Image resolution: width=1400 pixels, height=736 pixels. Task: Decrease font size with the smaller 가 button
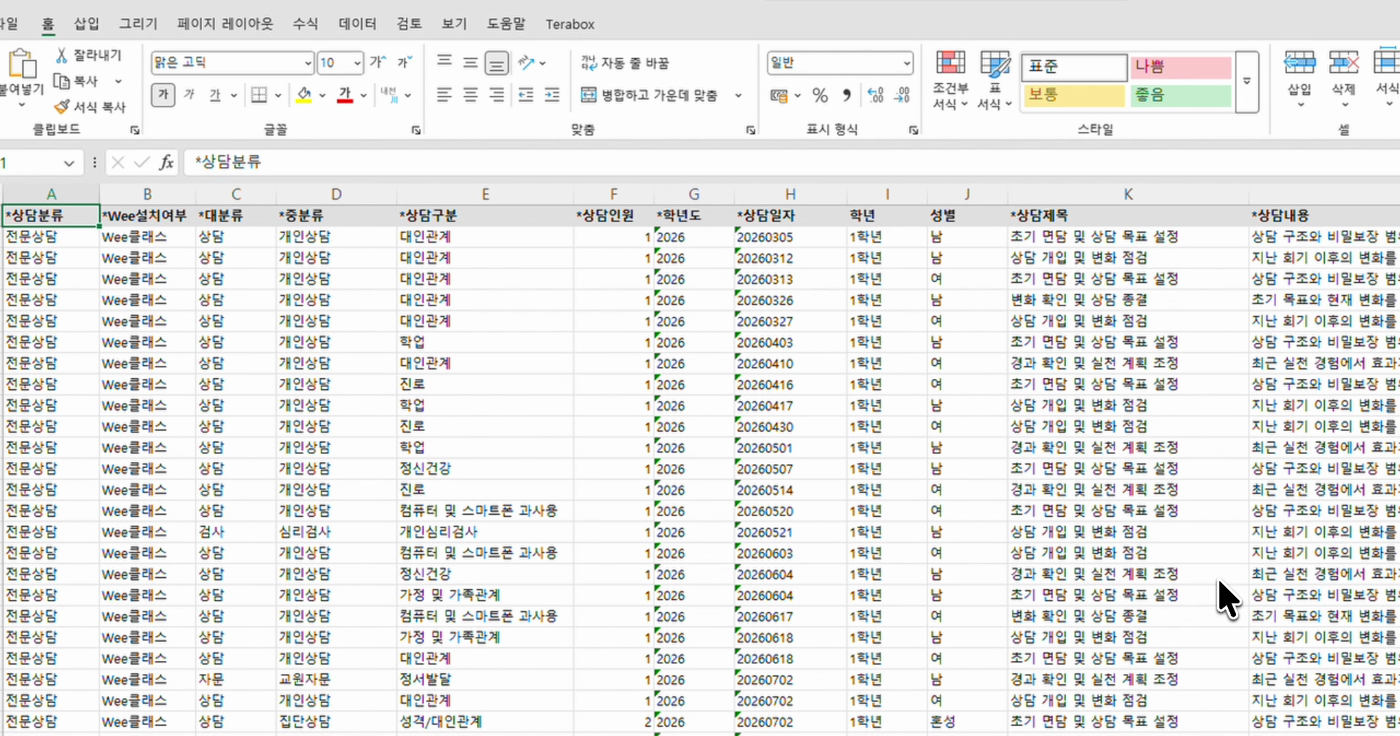pyautogui.click(x=404, y=63)
